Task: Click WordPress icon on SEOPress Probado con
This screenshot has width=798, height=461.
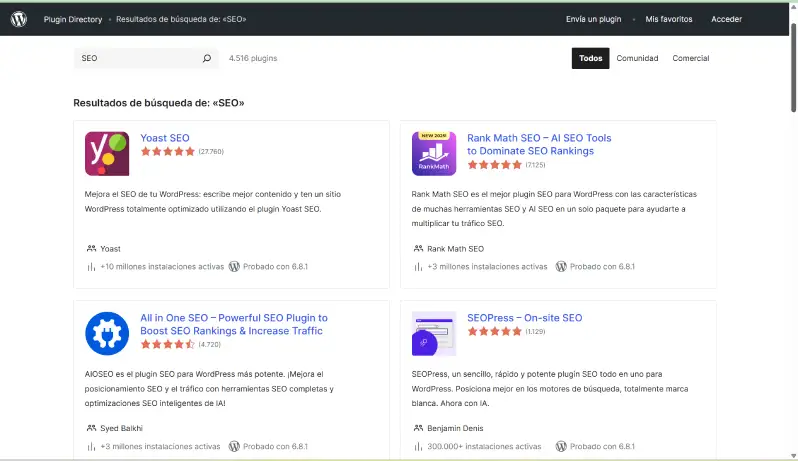Action: click(x=561, y=447)
